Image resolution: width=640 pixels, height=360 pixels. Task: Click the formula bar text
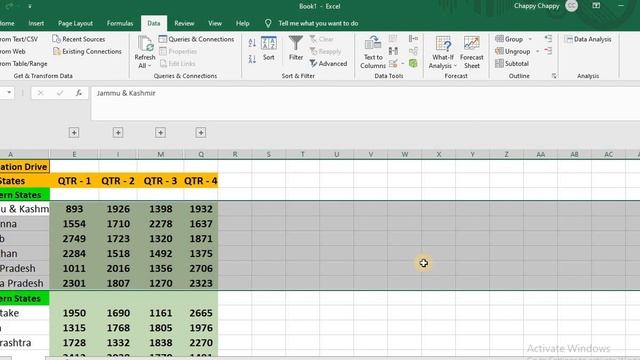pyautogui.click(x=126, y=93)
